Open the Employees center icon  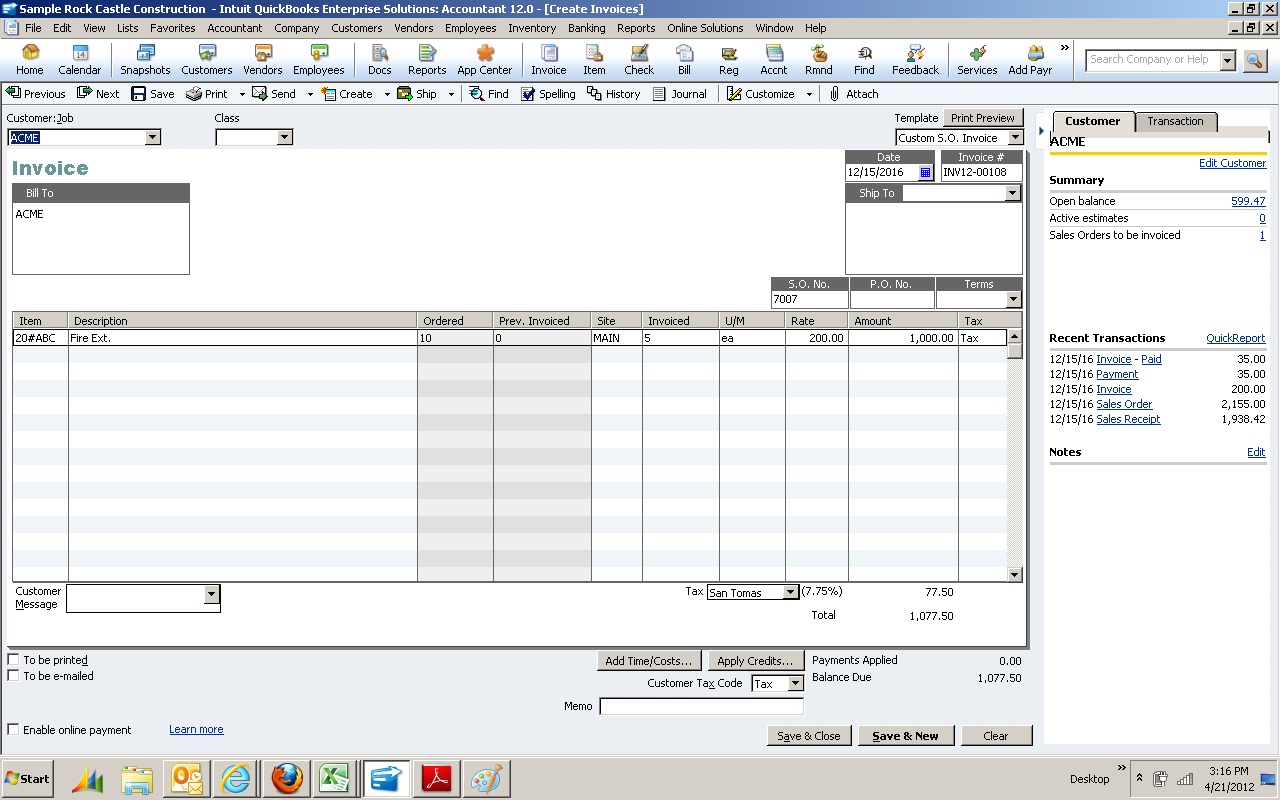[x=319, y=60]
